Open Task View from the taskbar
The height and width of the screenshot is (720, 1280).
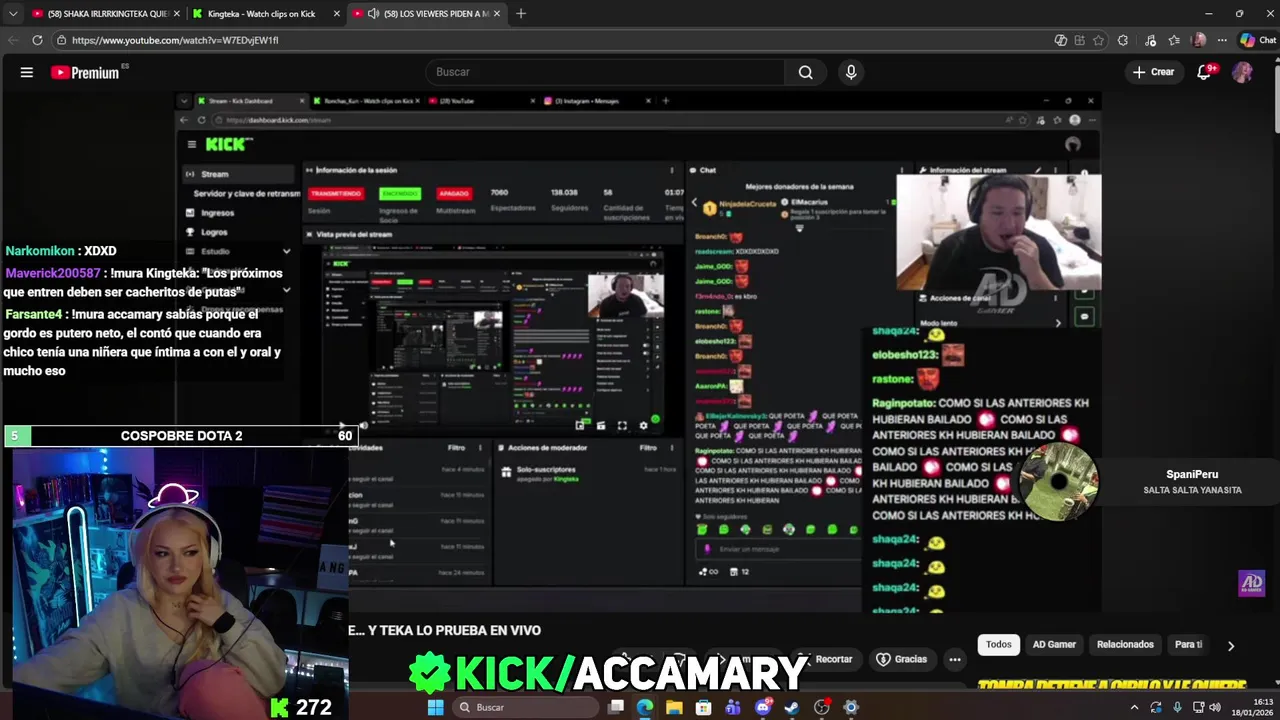tap(616, 707)
